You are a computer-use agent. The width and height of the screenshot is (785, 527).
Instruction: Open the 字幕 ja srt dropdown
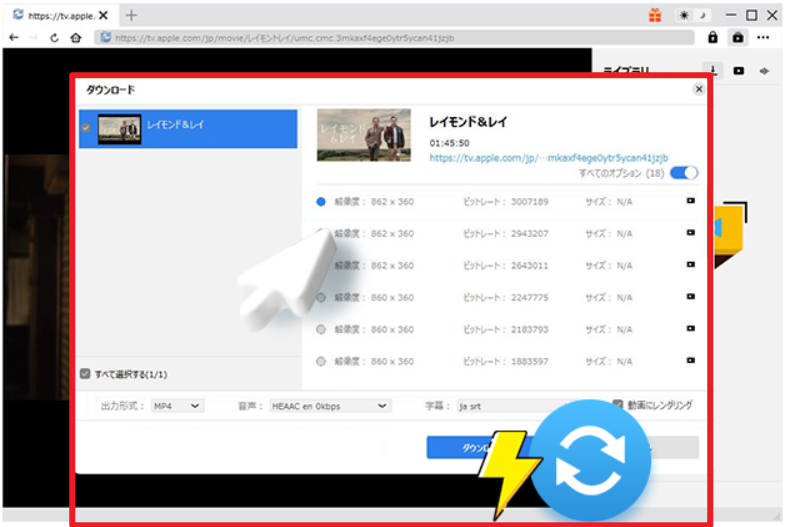coord(511,406)
